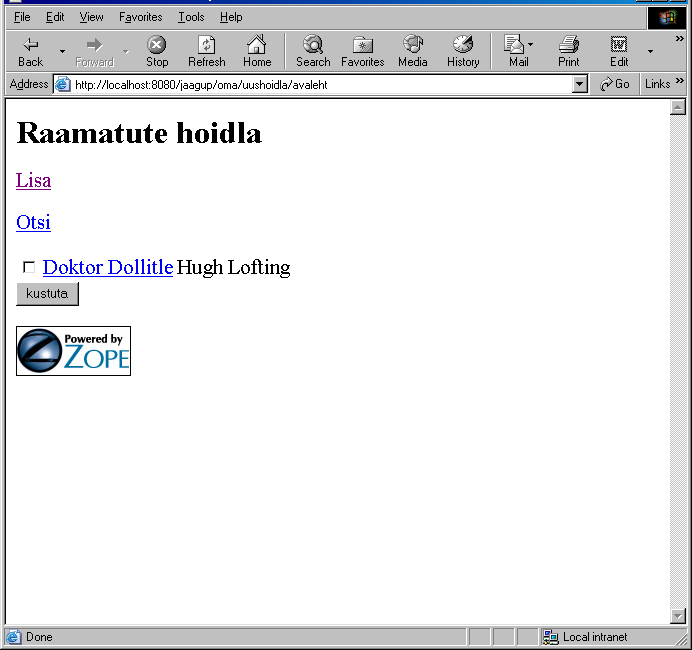Open the Edit menu
The height and width of the screenshot is (650, 692).
(55, 17)
